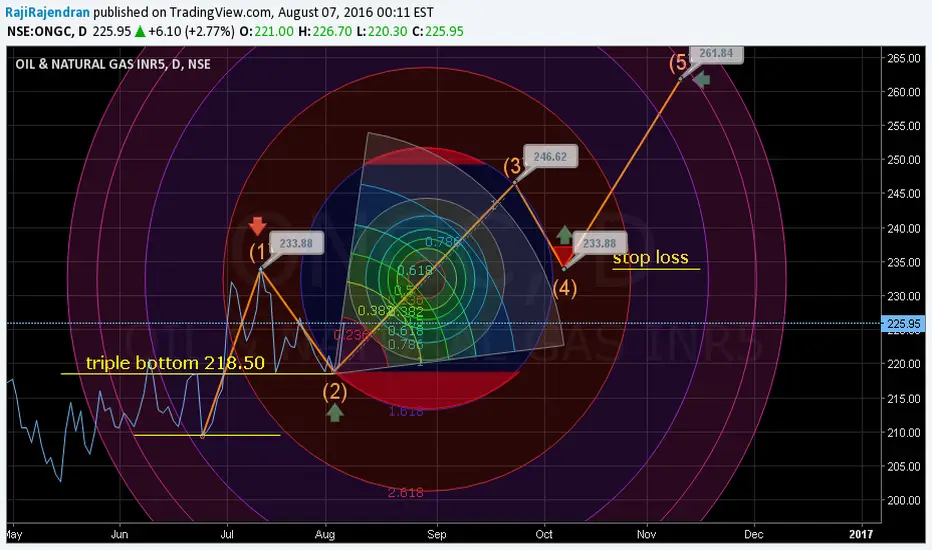Click the 2017 label on time axis
Viewport: 932px width, 550px height.
click(861, 534)
